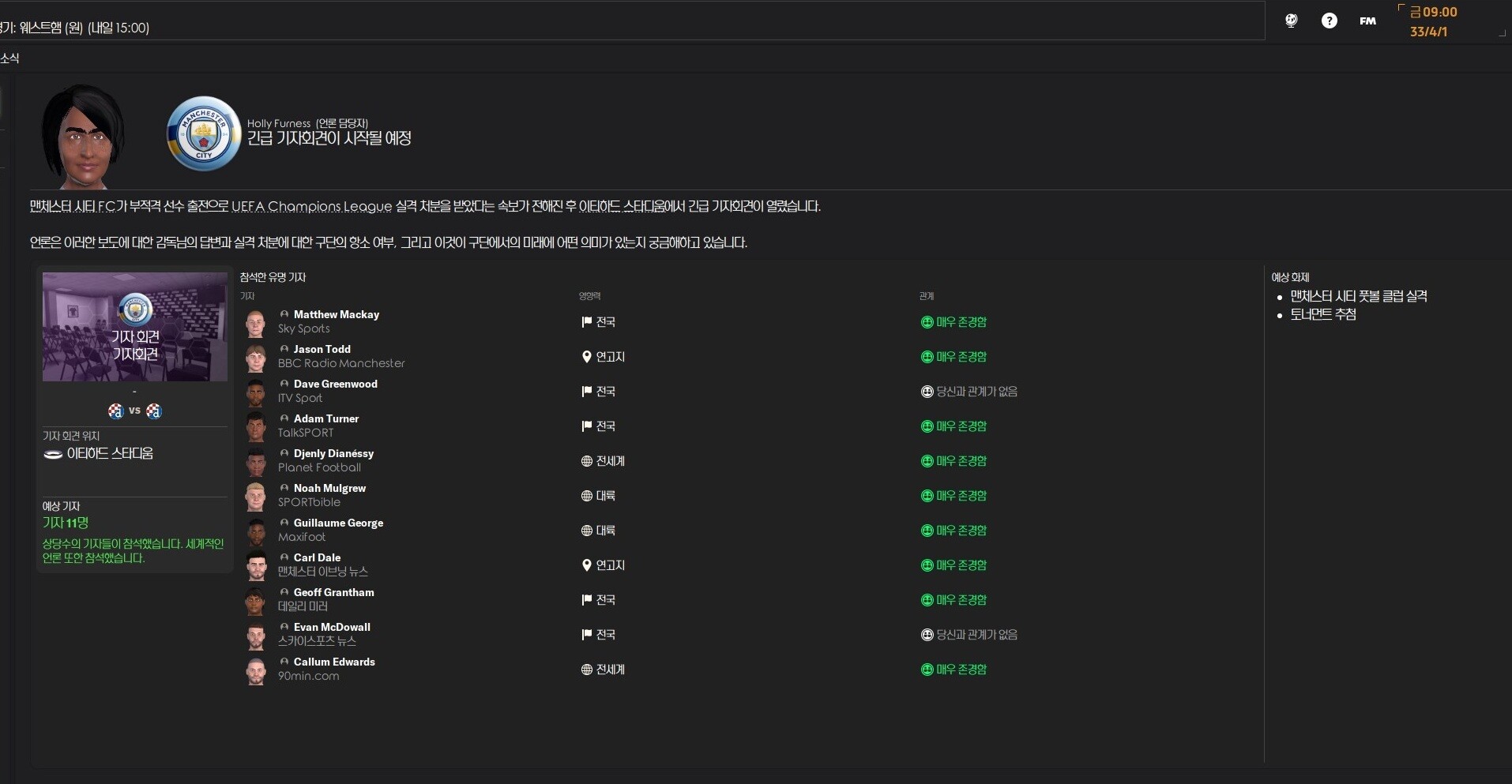Click 매우 존경함 in Guillaume George's row

pos(961,531)
